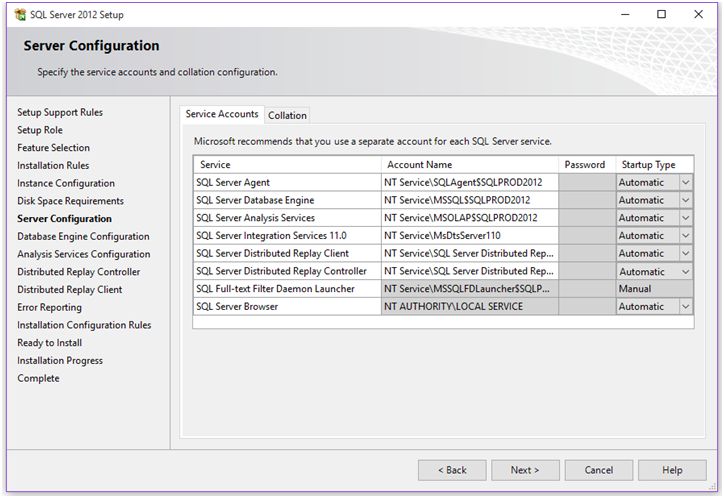Click Distributed Replay Controller step in sidebar

tap(79, 272)
